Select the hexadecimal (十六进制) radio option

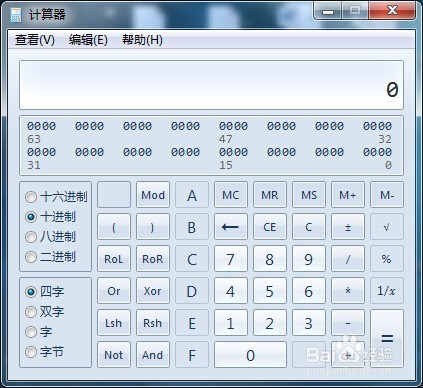(x=56, y=197)
